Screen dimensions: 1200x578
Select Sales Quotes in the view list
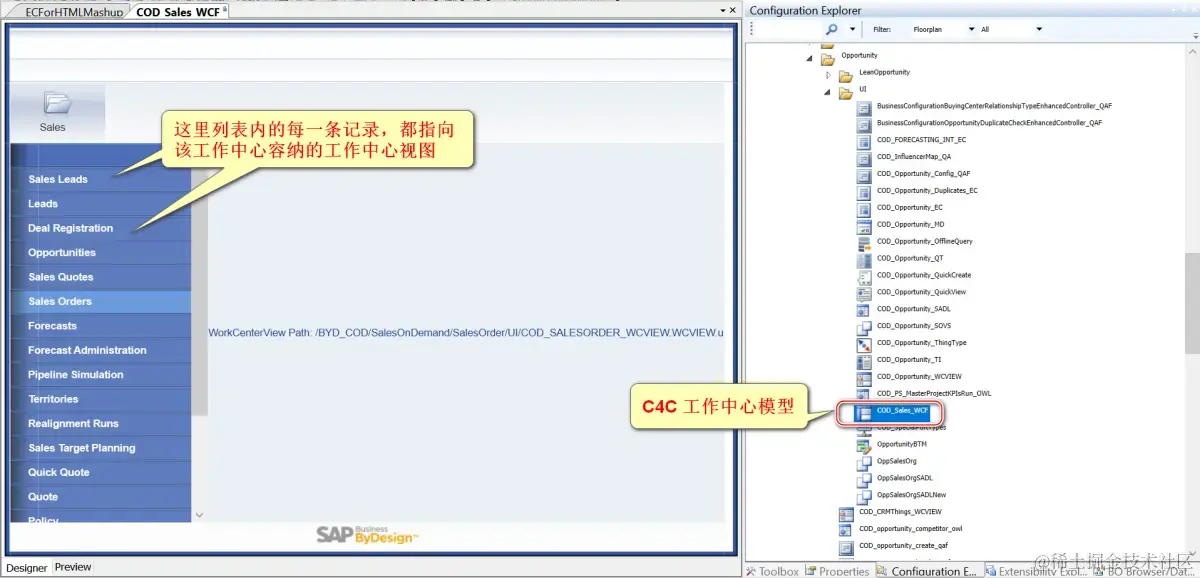point(100,277)
